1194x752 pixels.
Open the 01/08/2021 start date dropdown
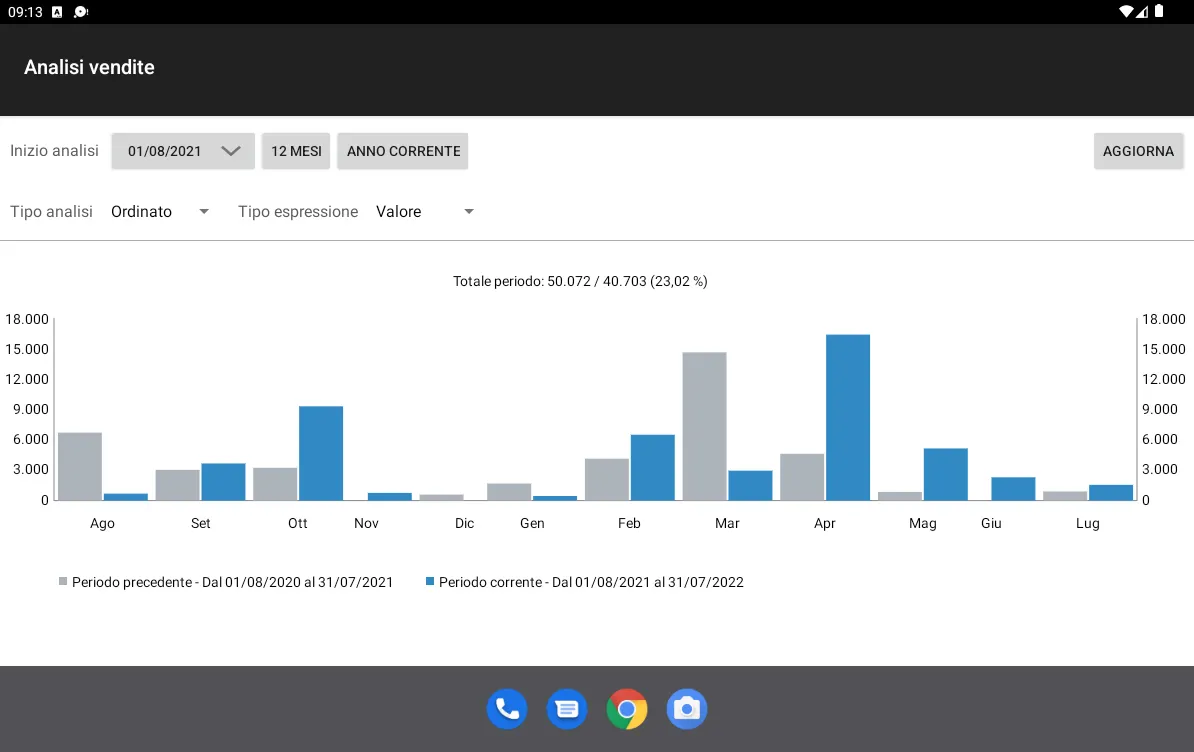(x=183, y=151)
